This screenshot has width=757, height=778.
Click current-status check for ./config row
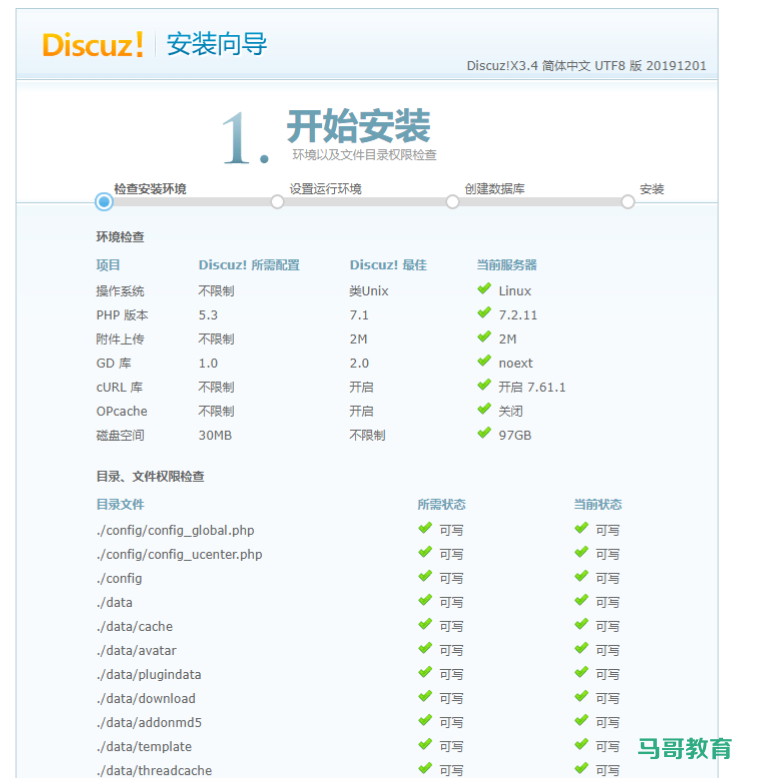(x=581, y=577)
